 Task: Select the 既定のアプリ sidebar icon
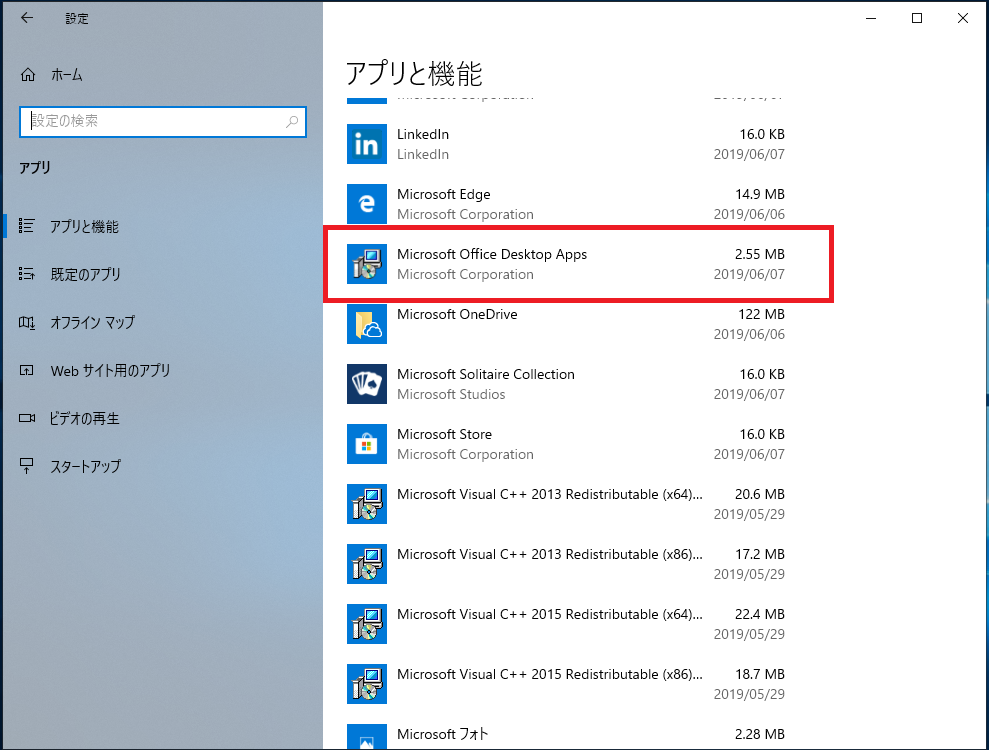[26, 274]
